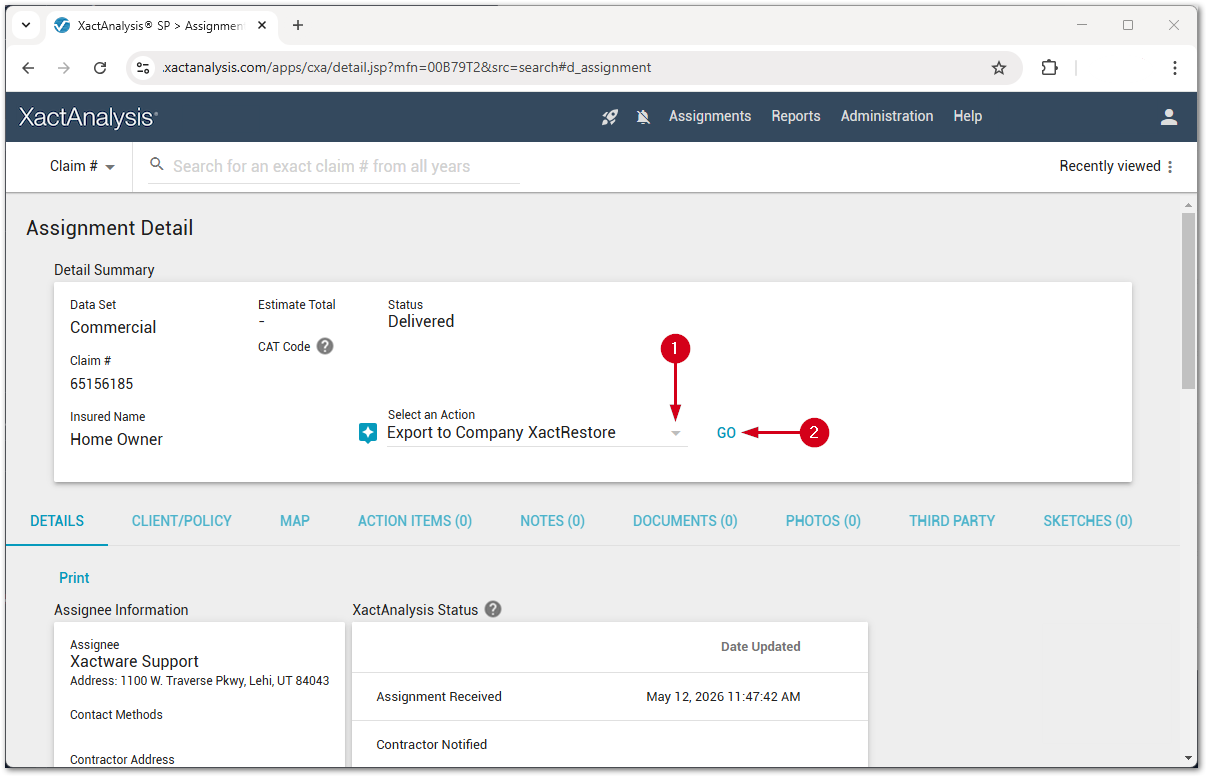
Task: Bookmark this page with the star icon
Action: (999, 68)
